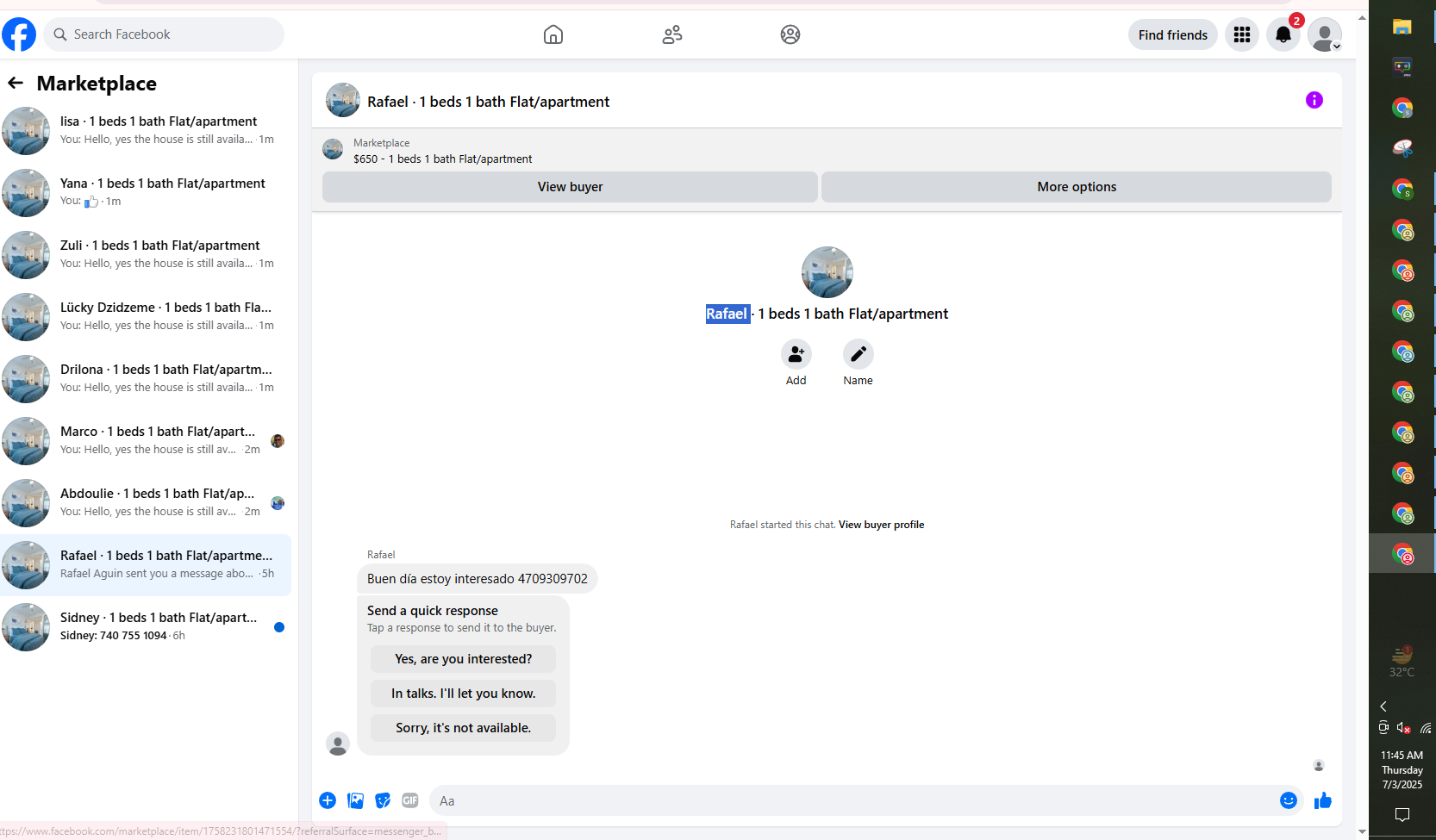
Task: Open Abdoulie conversation
Action: (146, 503)
